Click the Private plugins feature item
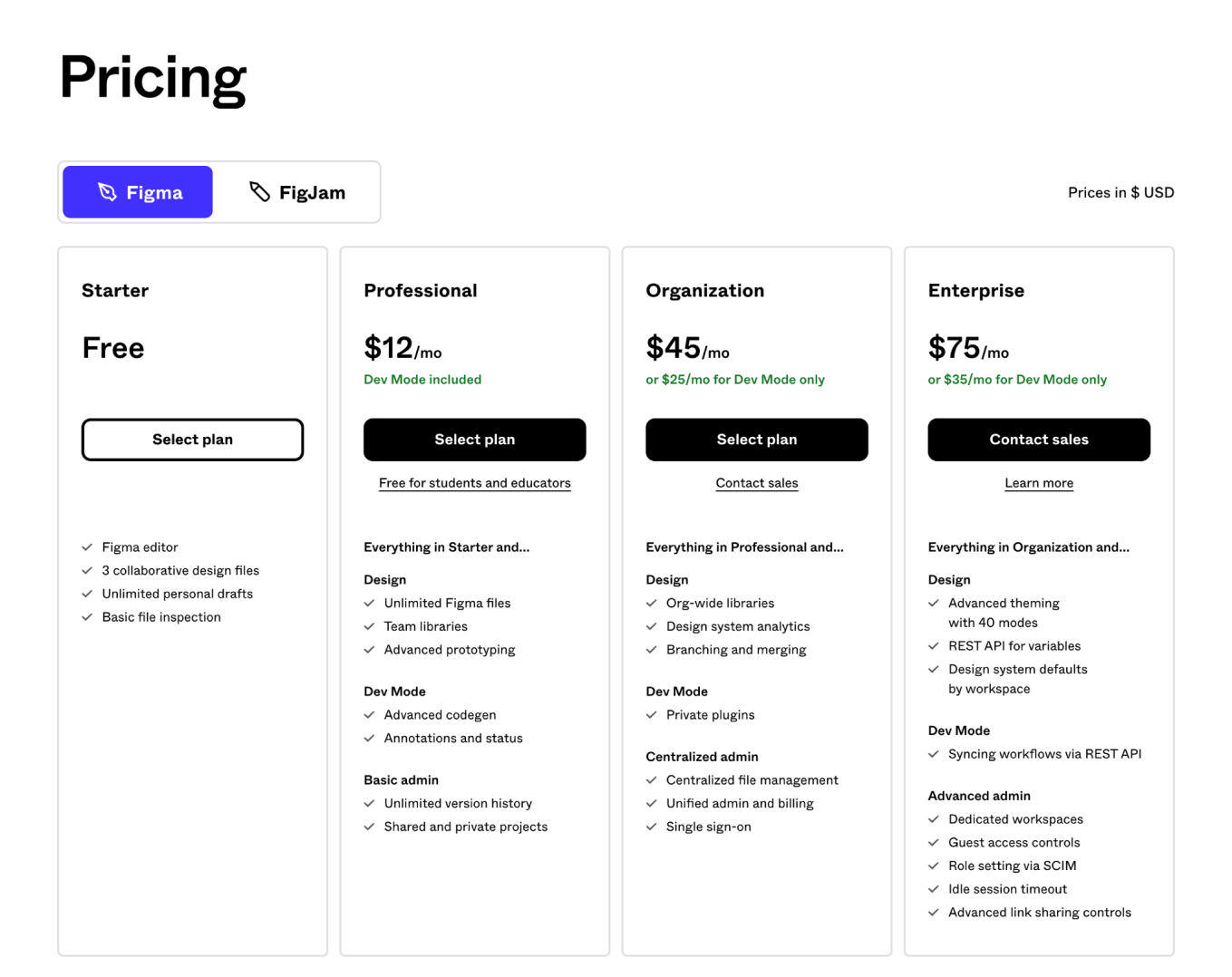This screenshot has height=977, width=1232. coord(701,715)
